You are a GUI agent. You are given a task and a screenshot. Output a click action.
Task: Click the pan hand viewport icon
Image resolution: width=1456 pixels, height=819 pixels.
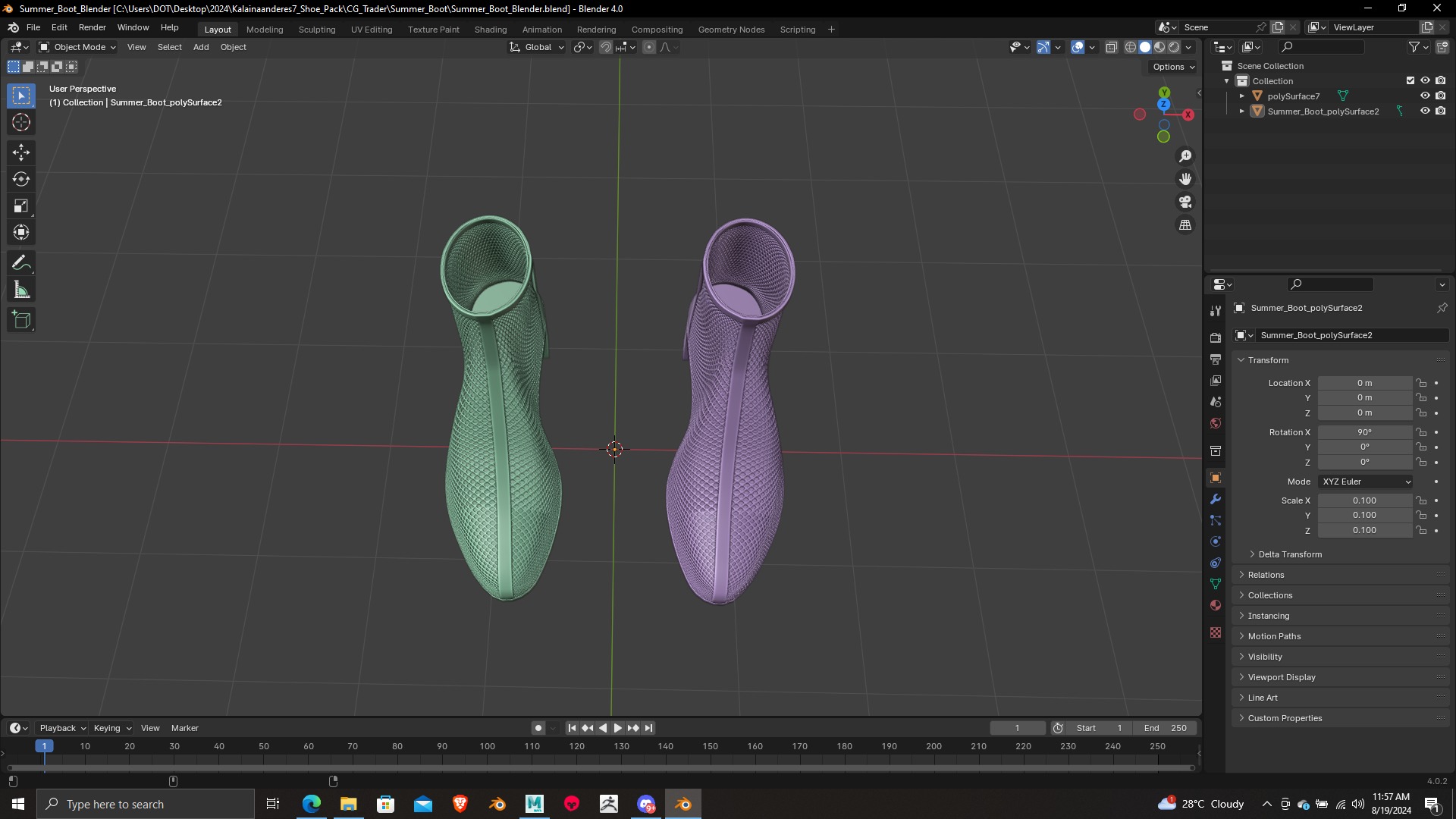1185,179
